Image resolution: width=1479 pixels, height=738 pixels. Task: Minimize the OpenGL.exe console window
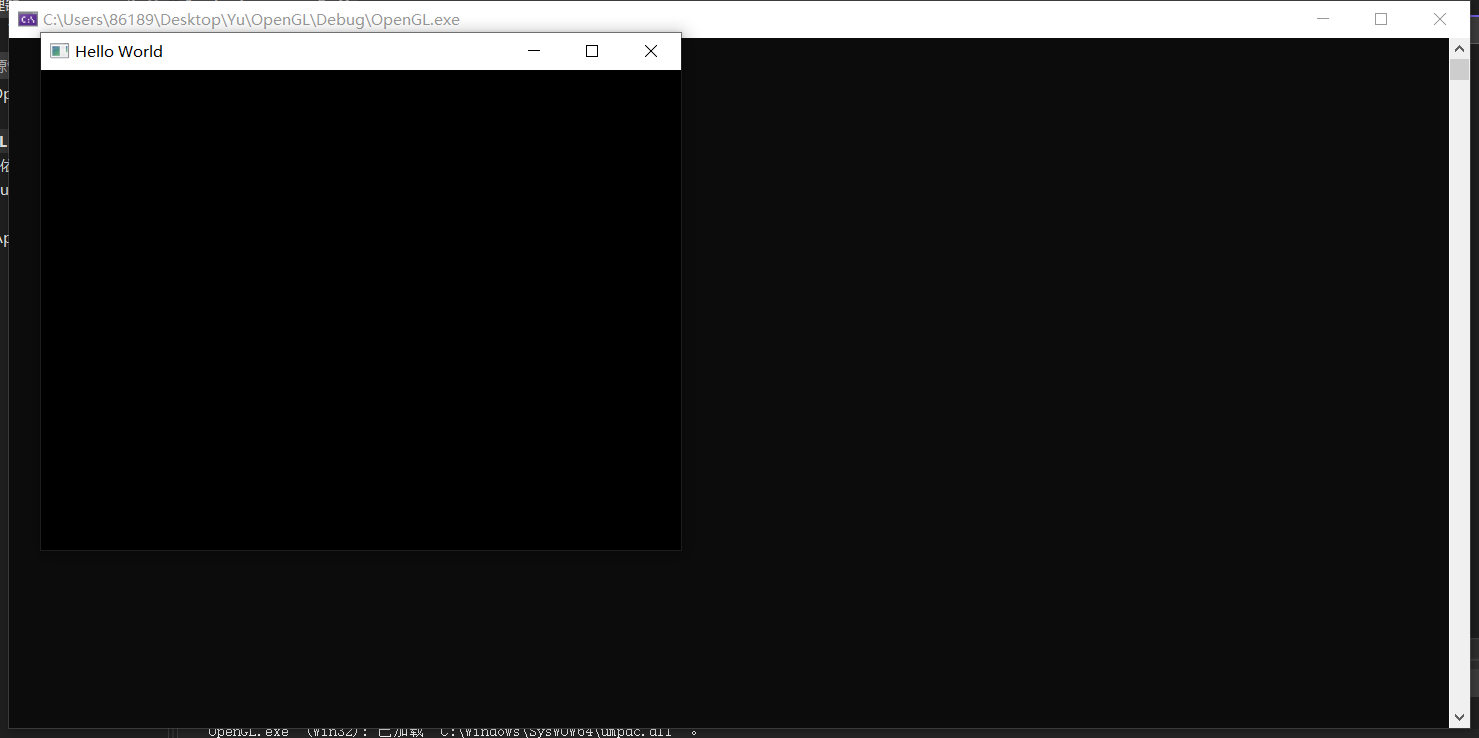(1323, 19)
